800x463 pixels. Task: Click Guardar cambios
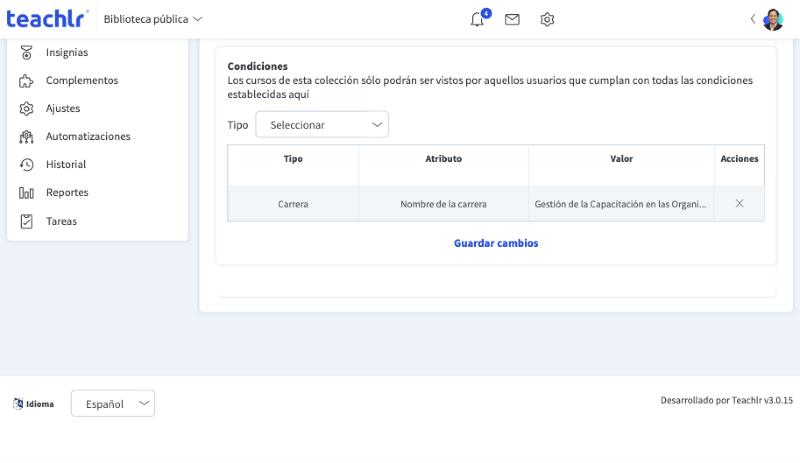point(496,243)
